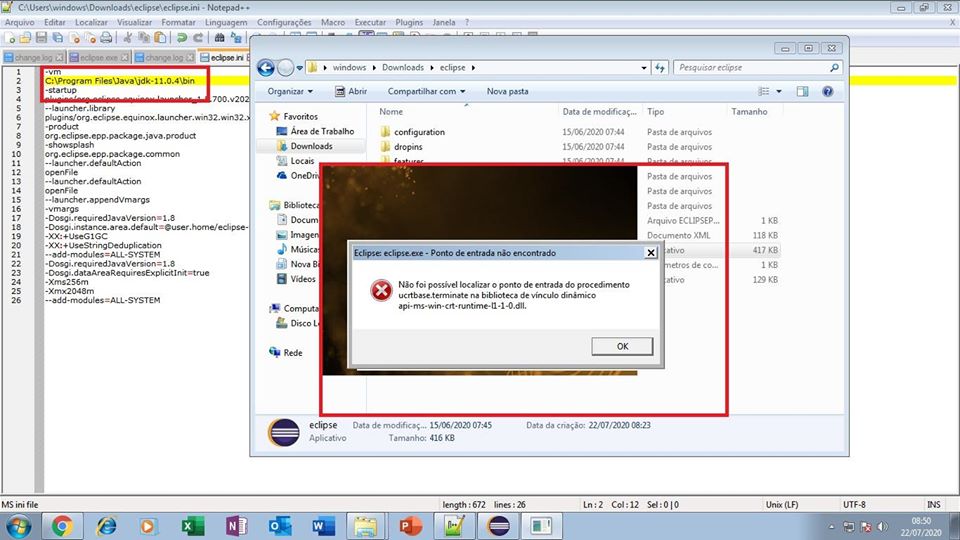The width and height of the screenshot is (960, 540).
Task: Click the Abrir button in Explorer
Action: point(351,91)
